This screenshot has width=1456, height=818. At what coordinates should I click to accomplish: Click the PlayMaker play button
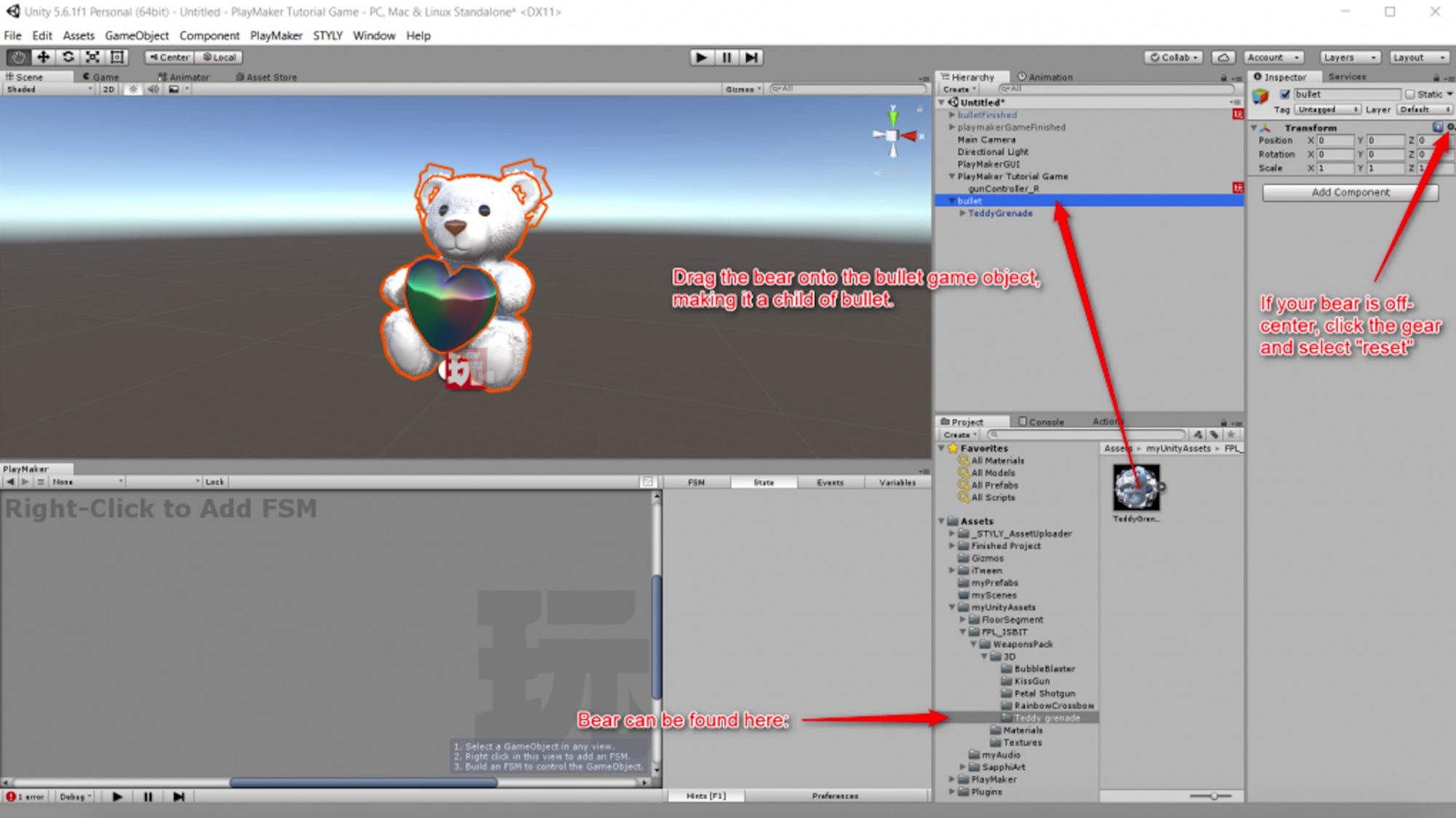pyautogui.click(x=117, y=796)
